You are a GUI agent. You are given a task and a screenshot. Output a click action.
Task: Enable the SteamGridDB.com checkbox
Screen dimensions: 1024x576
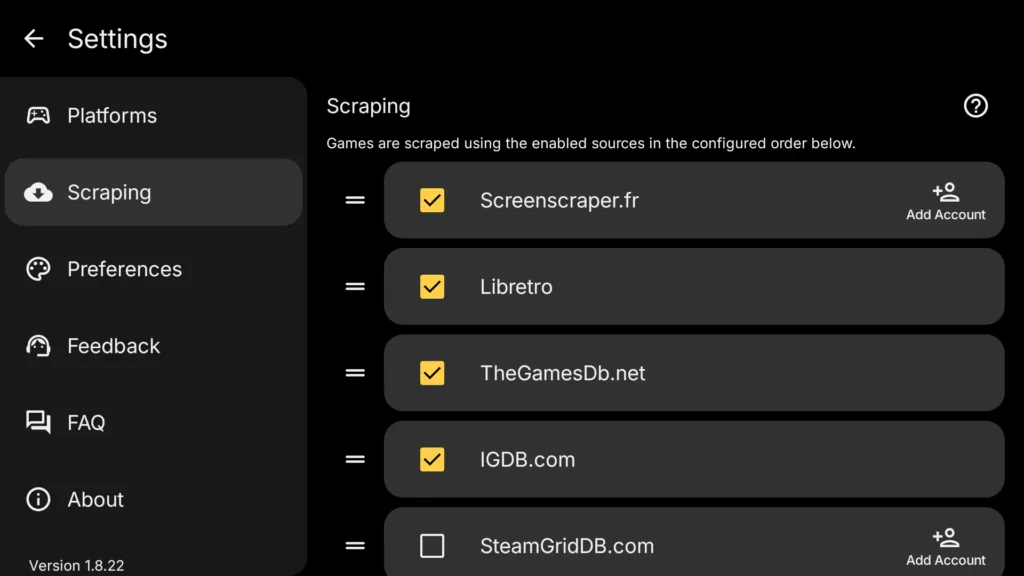[432, 545]
